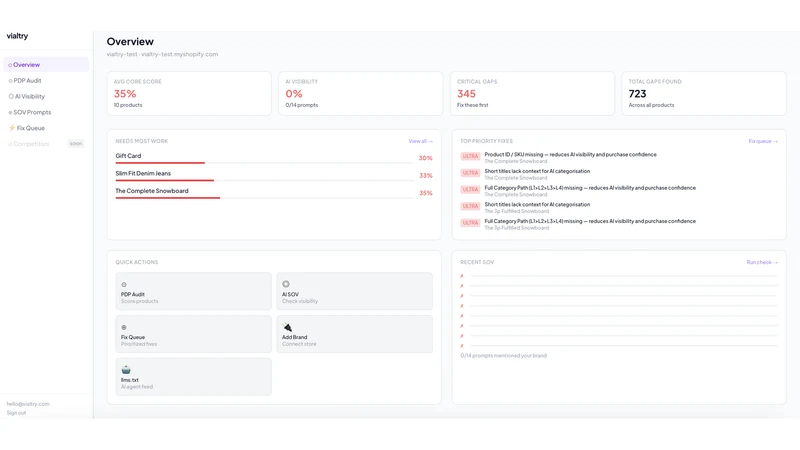Open the 'Full Category Path' fix for The Complete Snowboard

590,188
